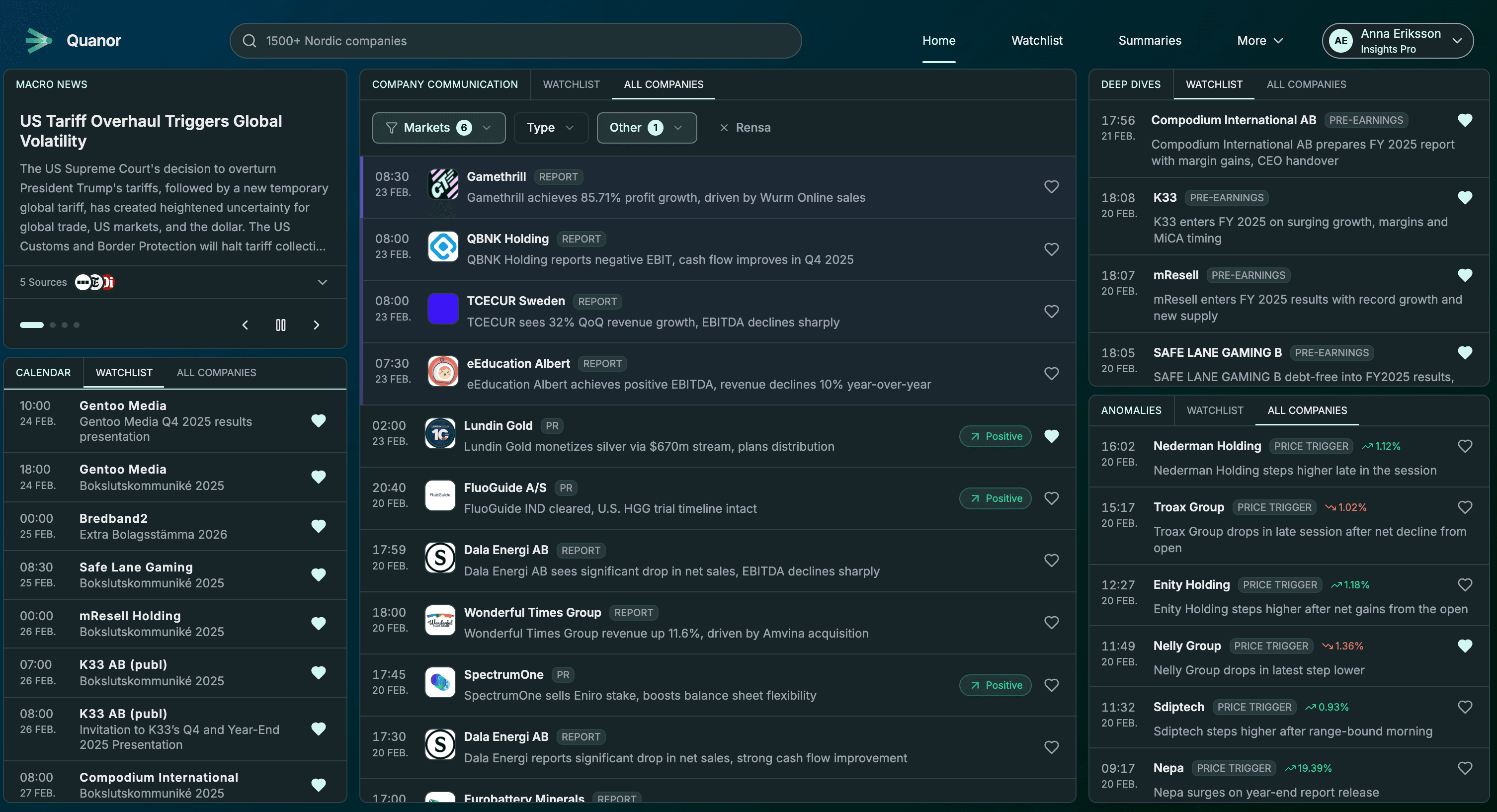Image resolution: width=1497 pixels, height=812 pixels.
Task: Select the second carousel pagination dot
Action: tap(52, 325)
